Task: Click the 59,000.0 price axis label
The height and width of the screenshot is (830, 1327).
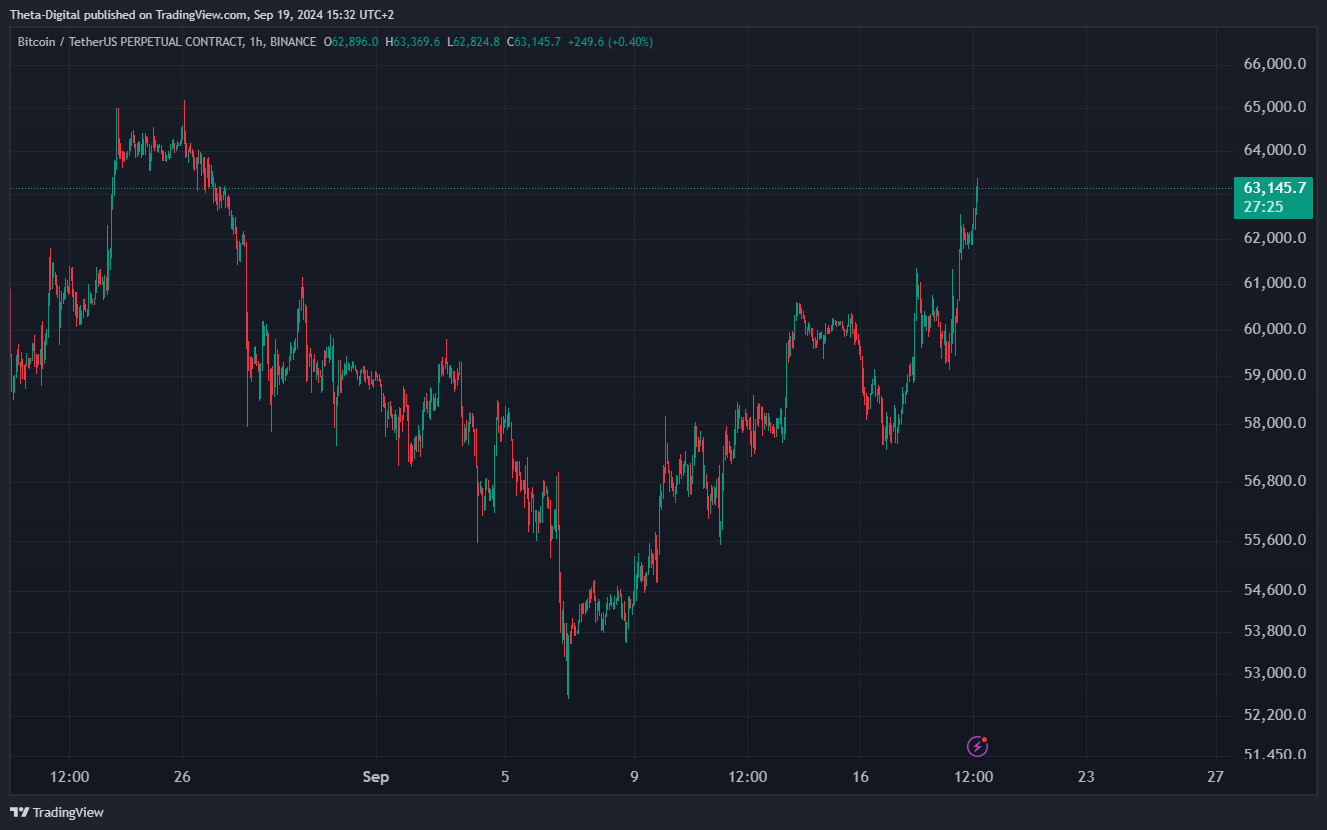Action: coord(1274,375)
